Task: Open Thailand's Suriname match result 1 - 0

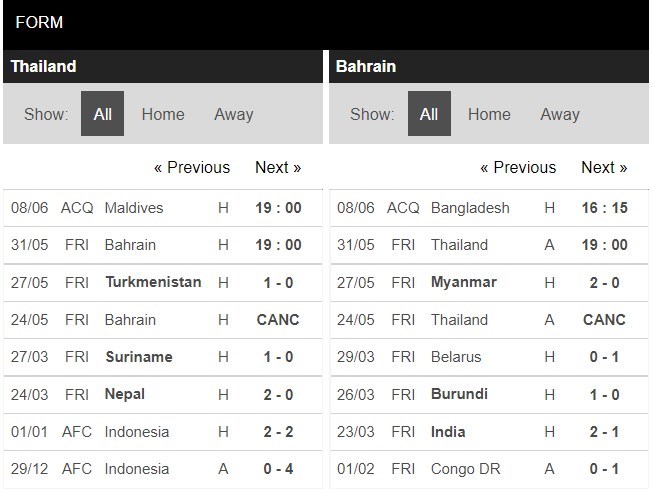Action: [278, 357]
